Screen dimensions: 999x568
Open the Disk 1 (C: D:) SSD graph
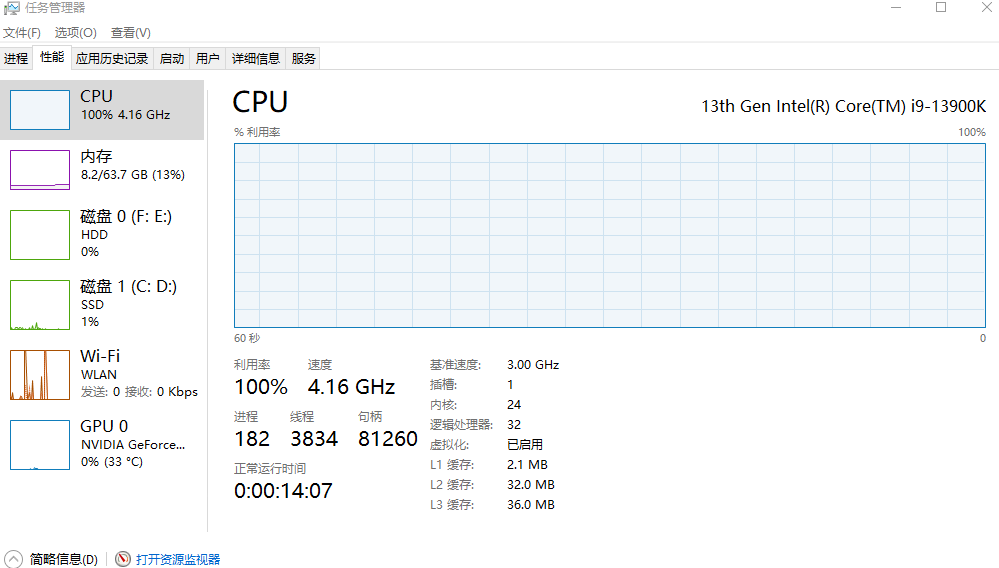point(40,304)
